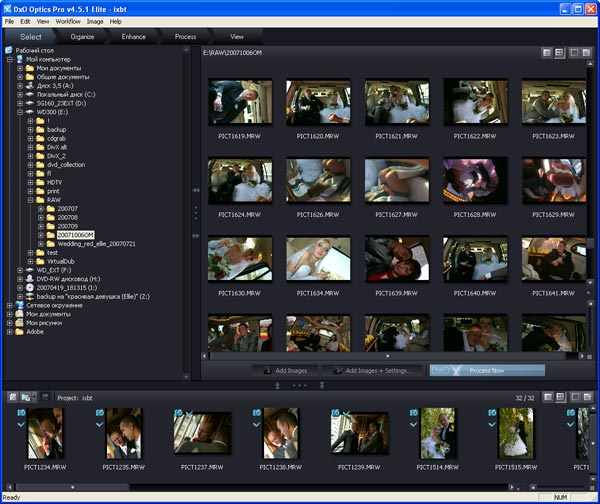The image size is (600, 504).
Task: Click the open project folder icon
Action: 25,397
